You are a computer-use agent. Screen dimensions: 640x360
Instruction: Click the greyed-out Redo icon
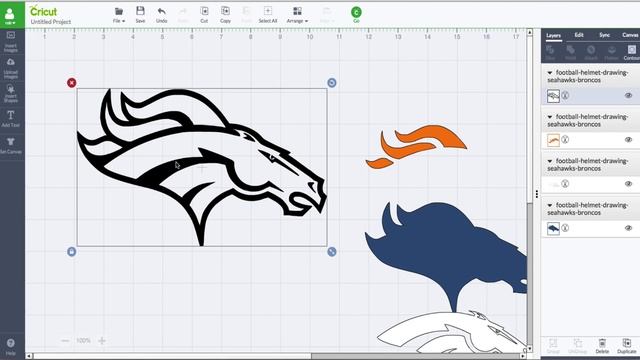point(183,15)
